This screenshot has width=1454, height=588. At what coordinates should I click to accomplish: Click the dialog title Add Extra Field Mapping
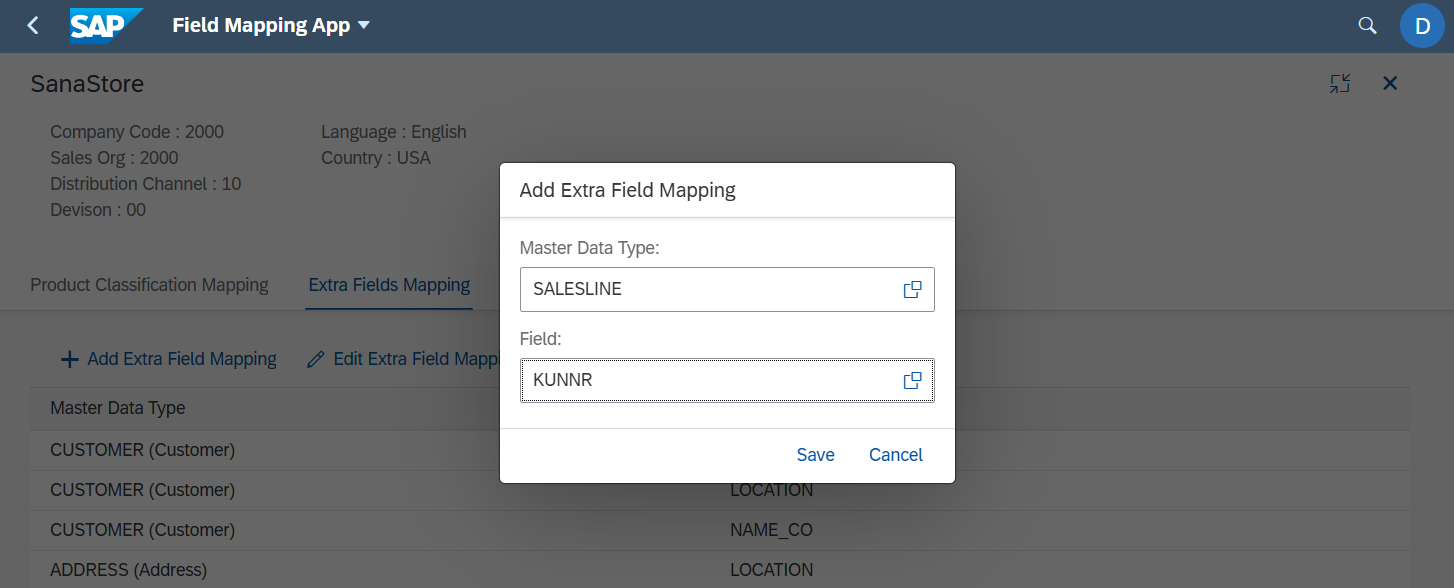[x=628, y=190]
